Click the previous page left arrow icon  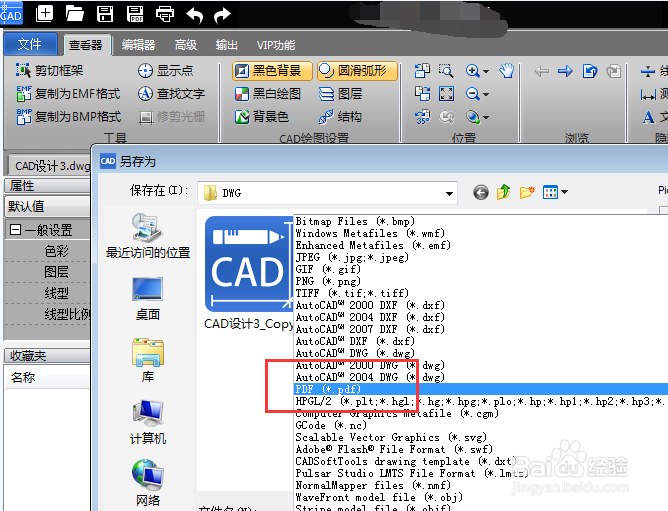pos(541,71)
